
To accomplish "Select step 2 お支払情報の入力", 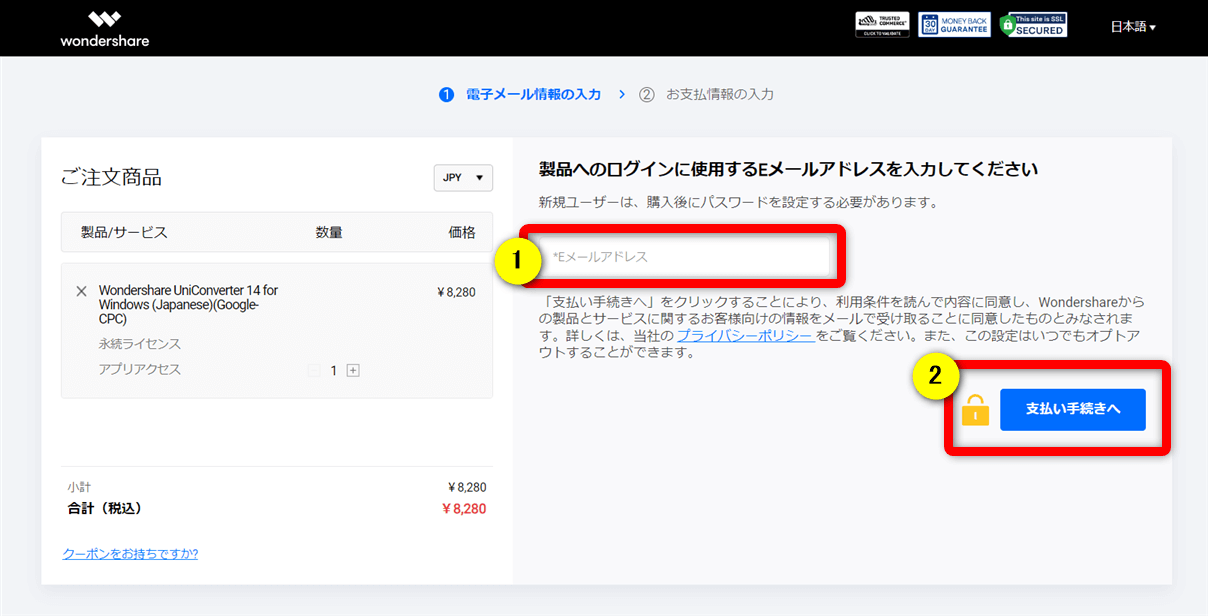I will point(707,94).
